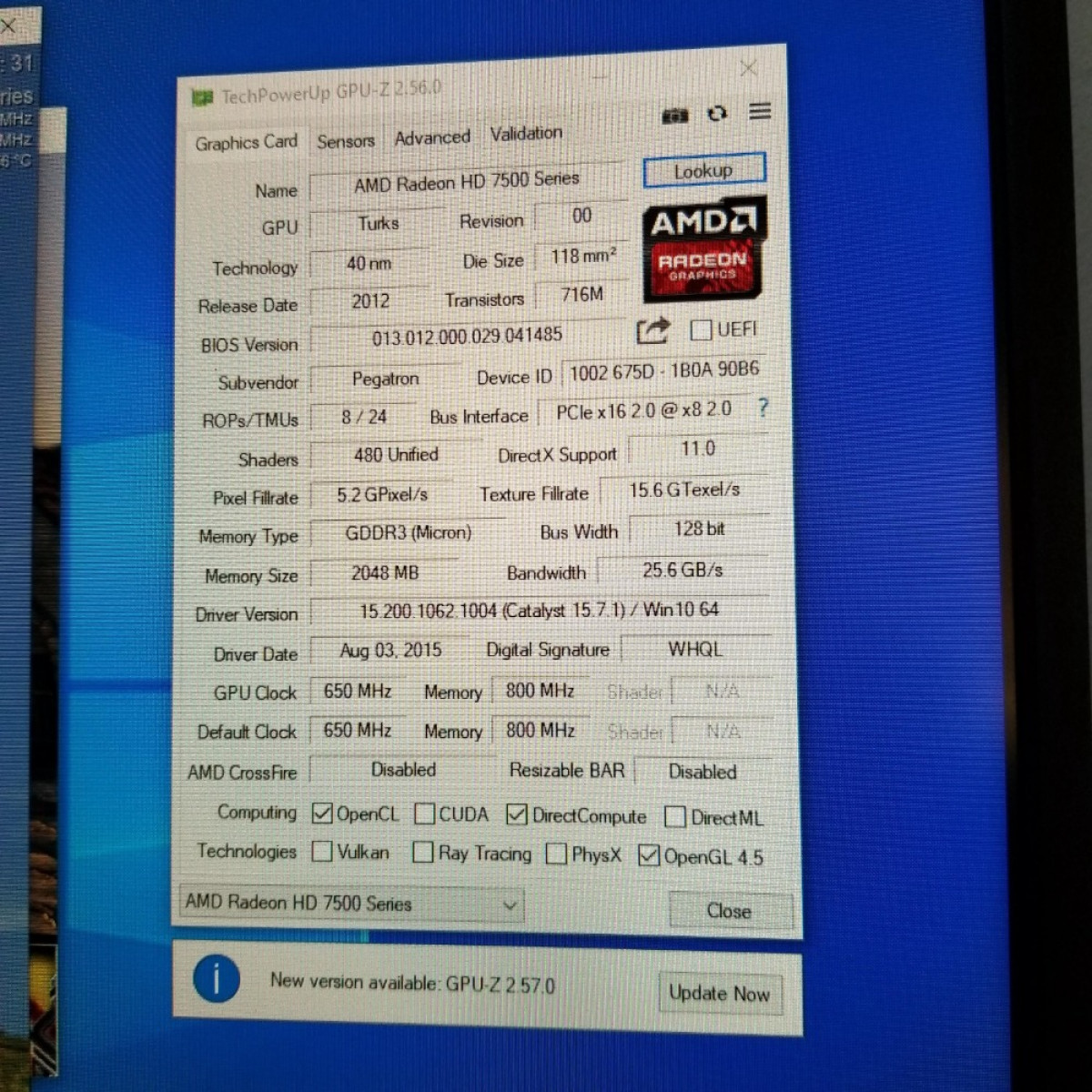Click the blue info icon in update bar
The width and height of the screenshot is (1092, 1092).
[x=217, y=979]
